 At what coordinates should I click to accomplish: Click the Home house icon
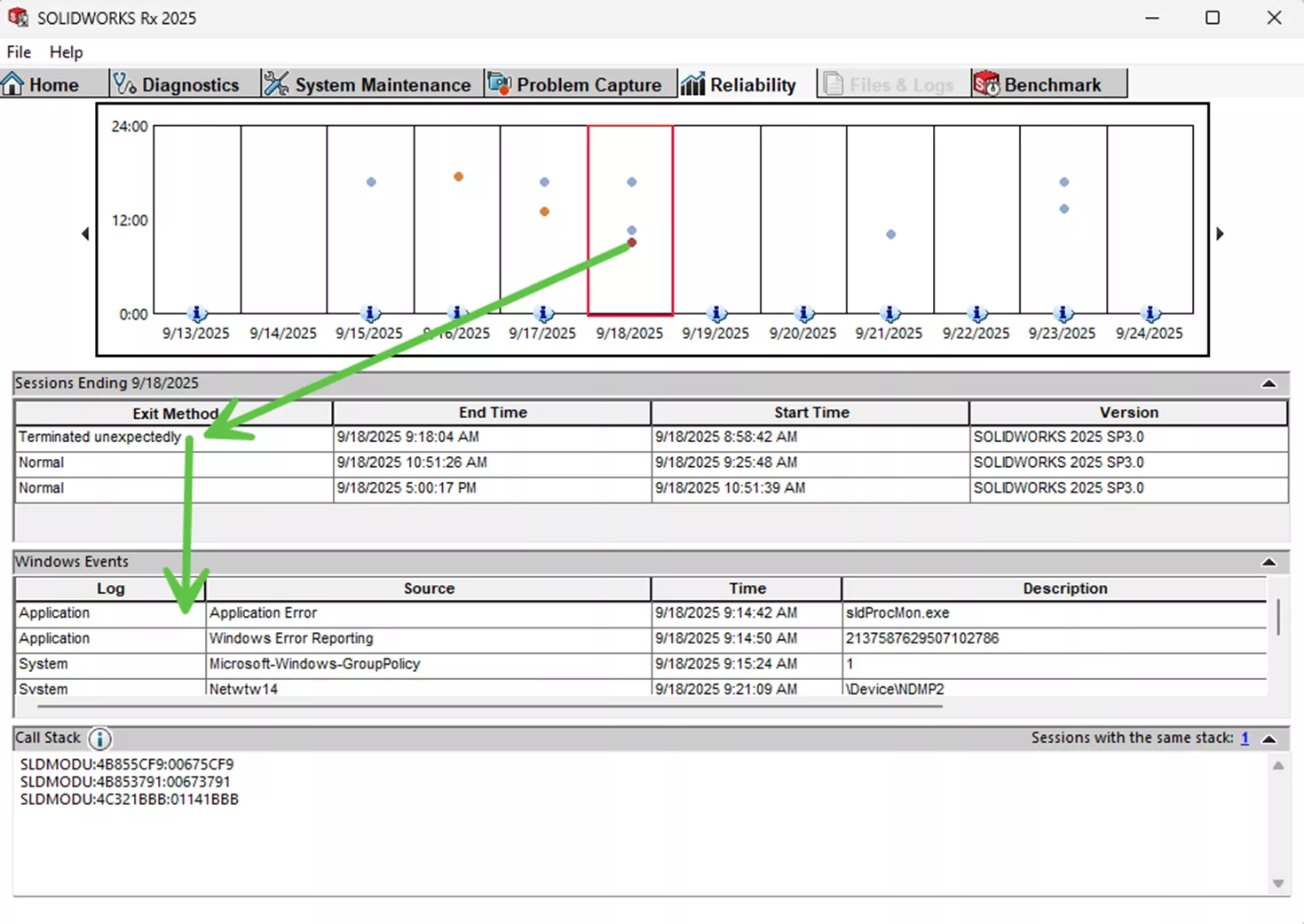click(x=12, y=83)
